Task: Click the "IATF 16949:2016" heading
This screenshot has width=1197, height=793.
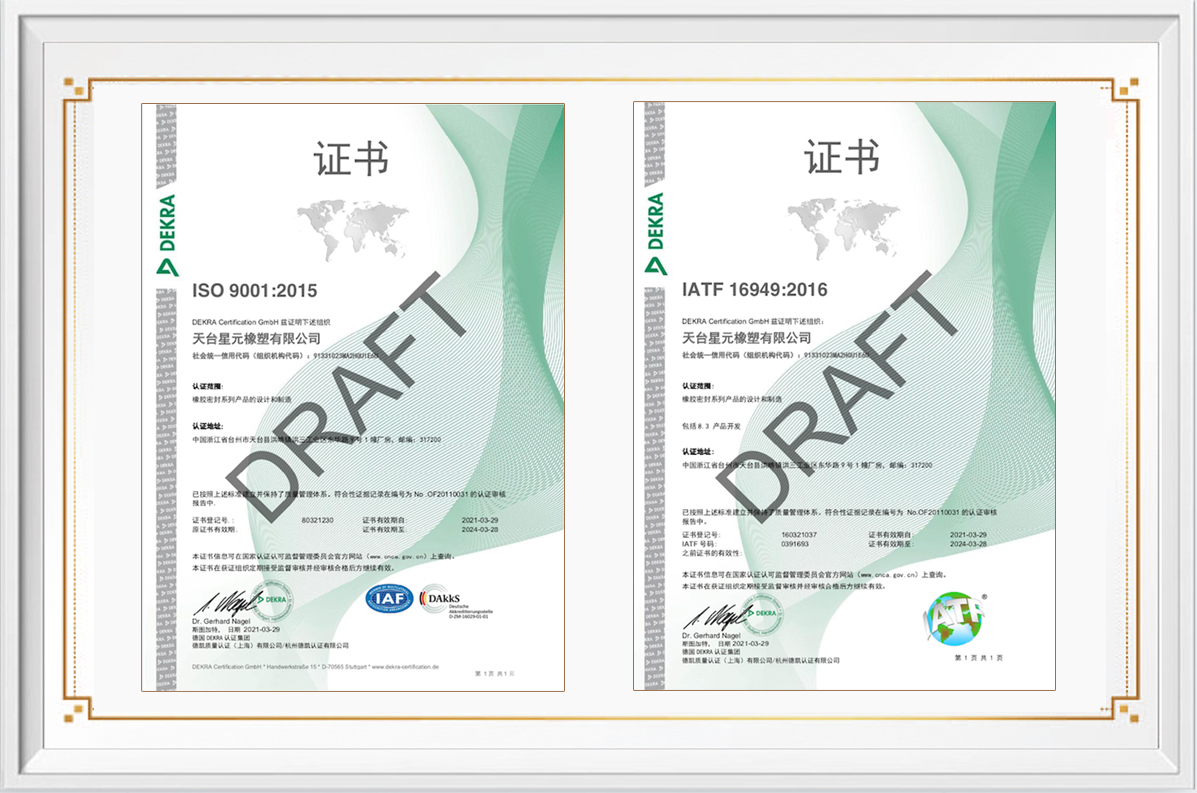Action: pyautogui.click(x=754, y=289)
